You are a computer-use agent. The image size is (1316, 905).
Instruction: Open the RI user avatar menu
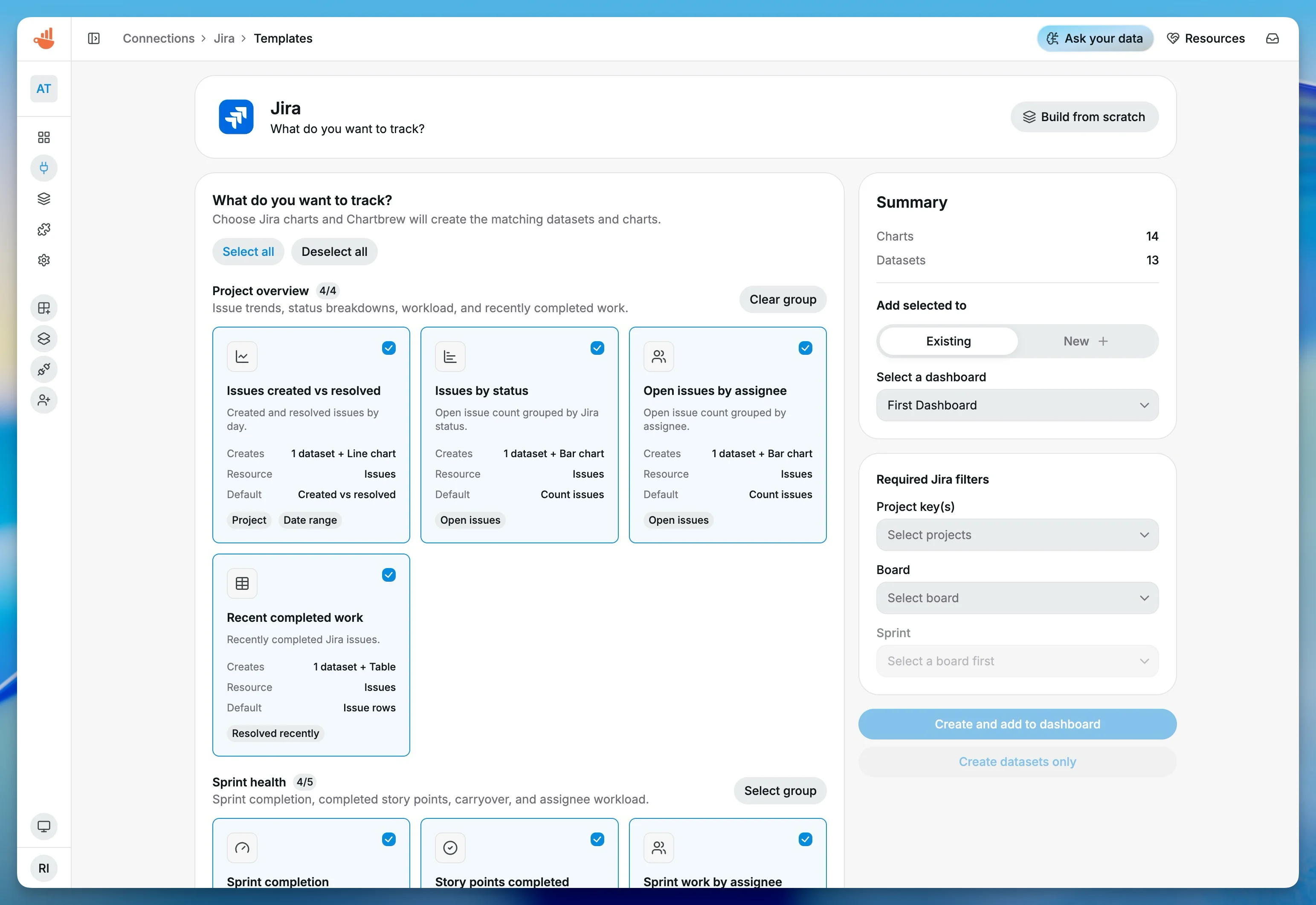43,868
